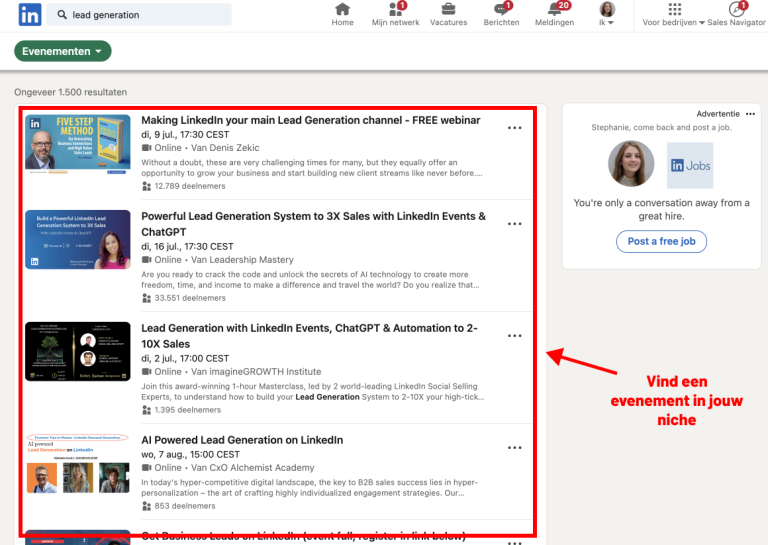The image size is (768, 545).
Task: Click the text Van Denis Zekic
Action: pos(225,148)
